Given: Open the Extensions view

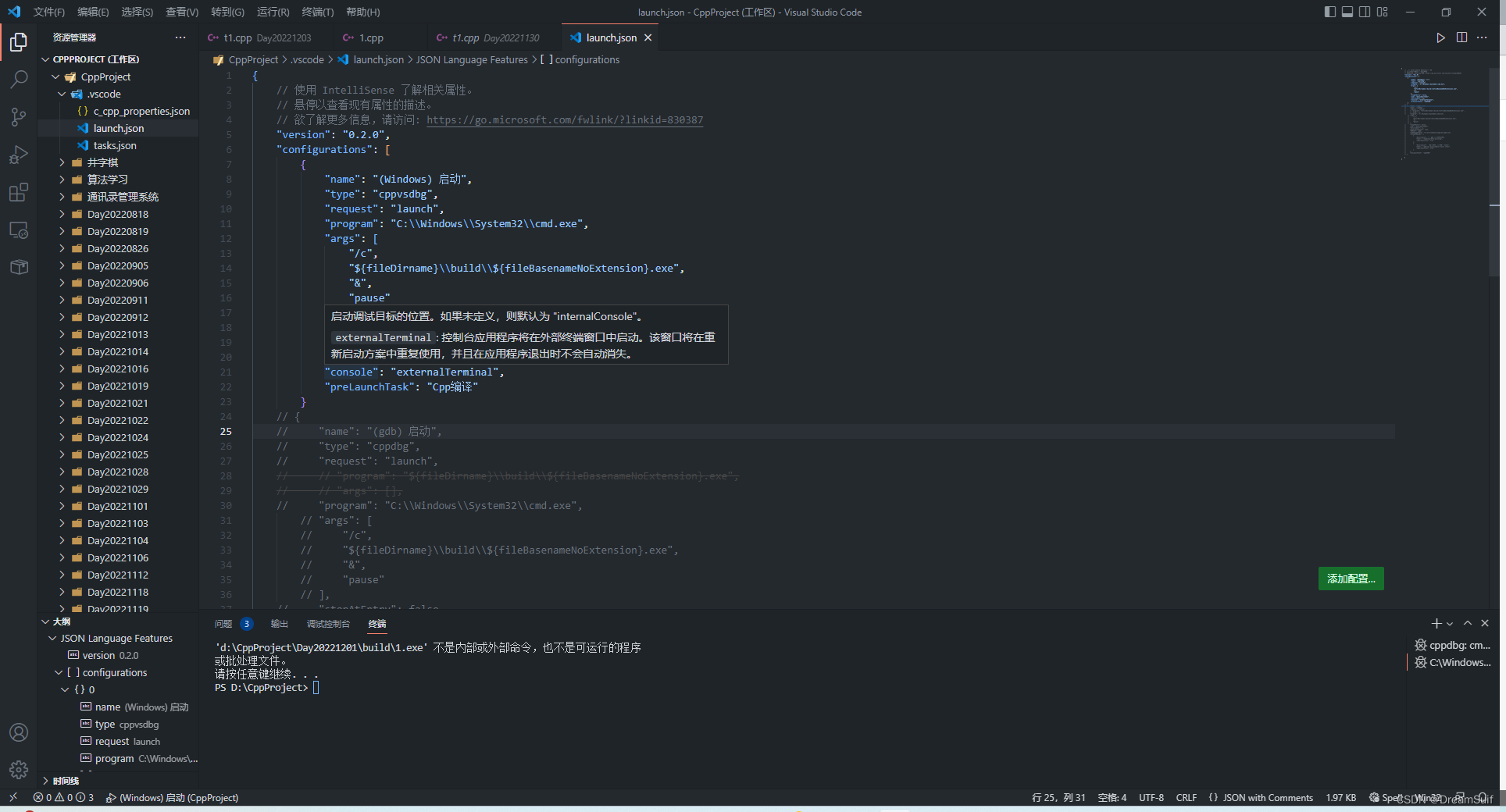Looking at the screenshot, I should [19, 192].
